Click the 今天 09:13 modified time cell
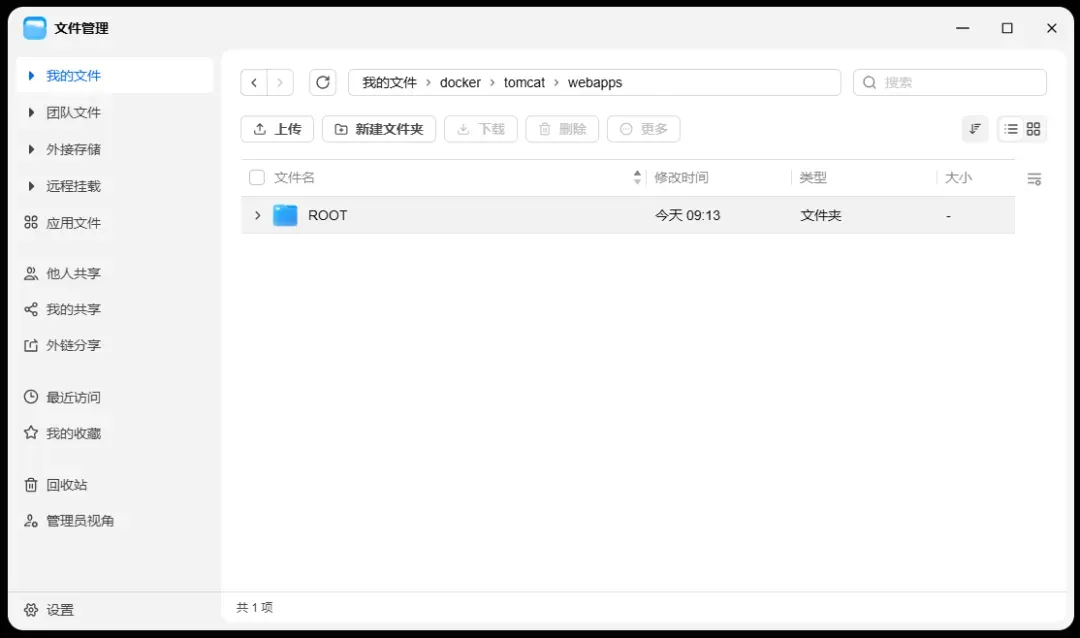 [687, 215]
